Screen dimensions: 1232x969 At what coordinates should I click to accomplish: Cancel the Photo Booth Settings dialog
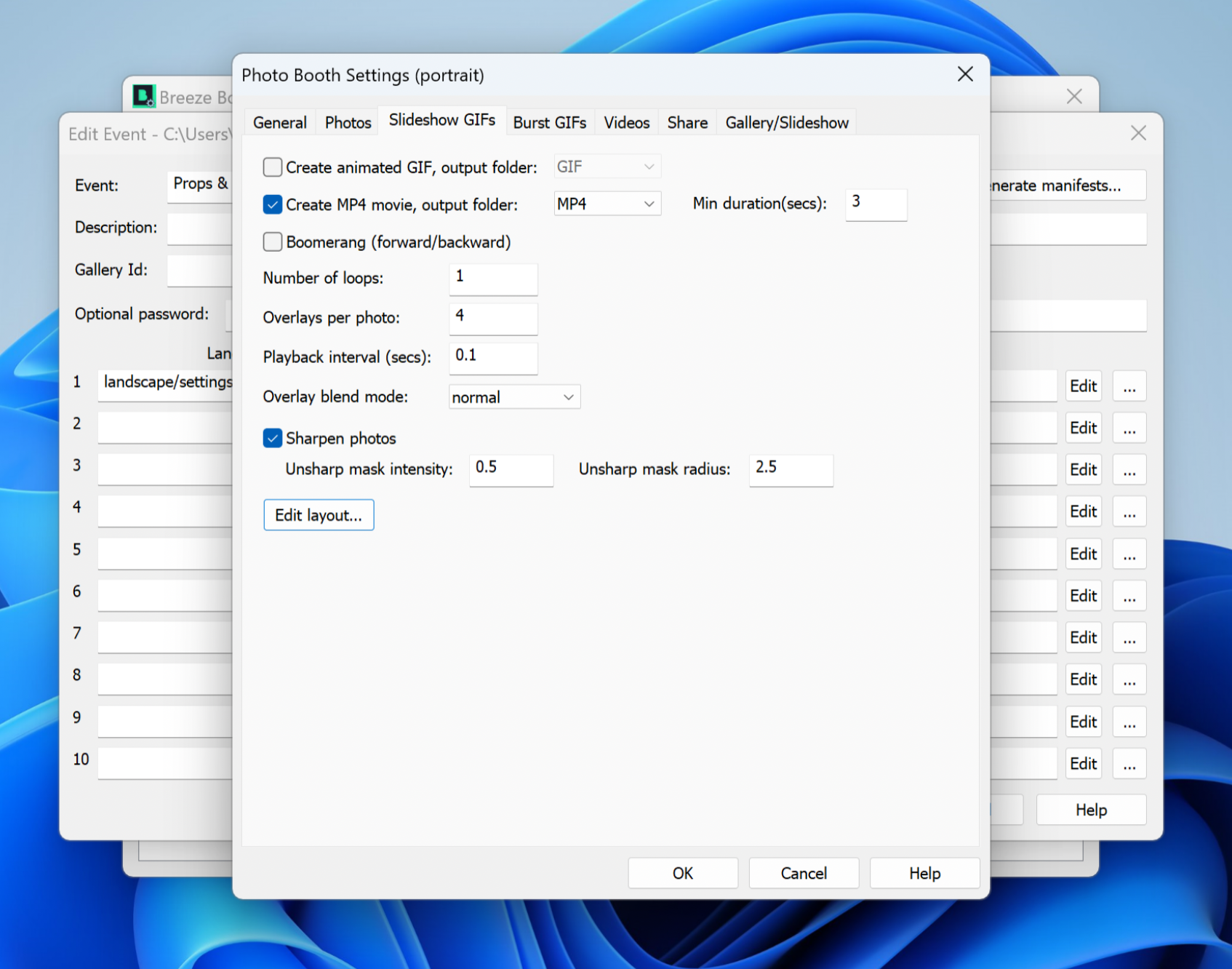[x=803, y=873]
